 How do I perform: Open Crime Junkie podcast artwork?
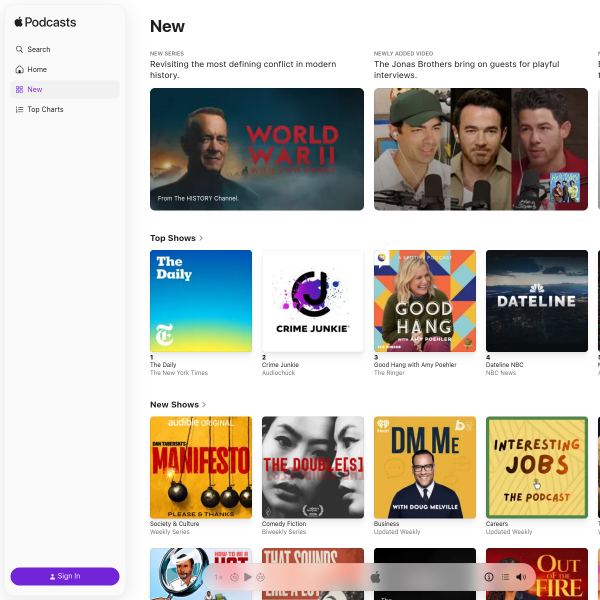pyautogui.click(x=313, y=301)
